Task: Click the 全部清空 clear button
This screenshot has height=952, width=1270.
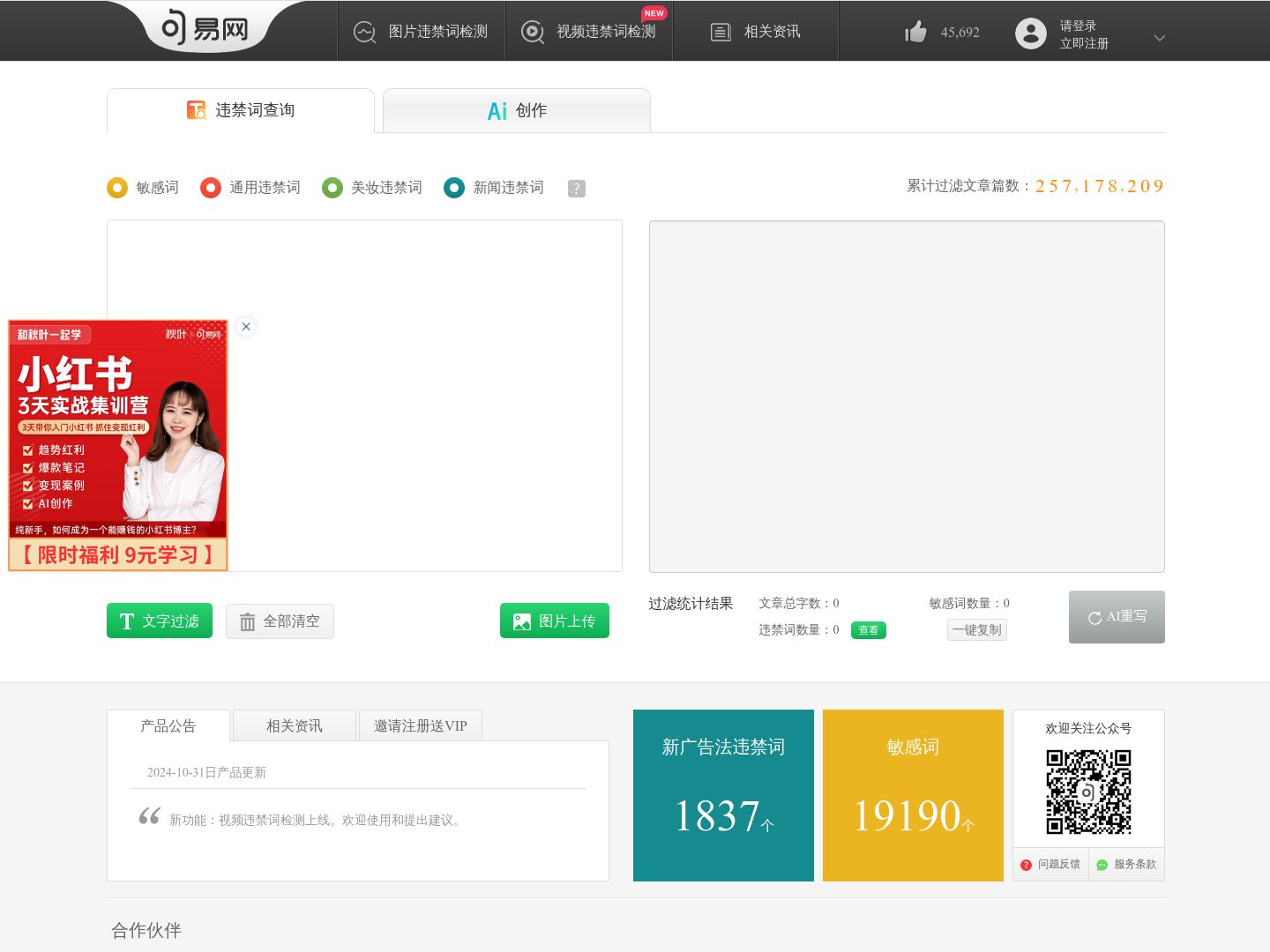Action: pyautogui.click(x=280, y=621)
